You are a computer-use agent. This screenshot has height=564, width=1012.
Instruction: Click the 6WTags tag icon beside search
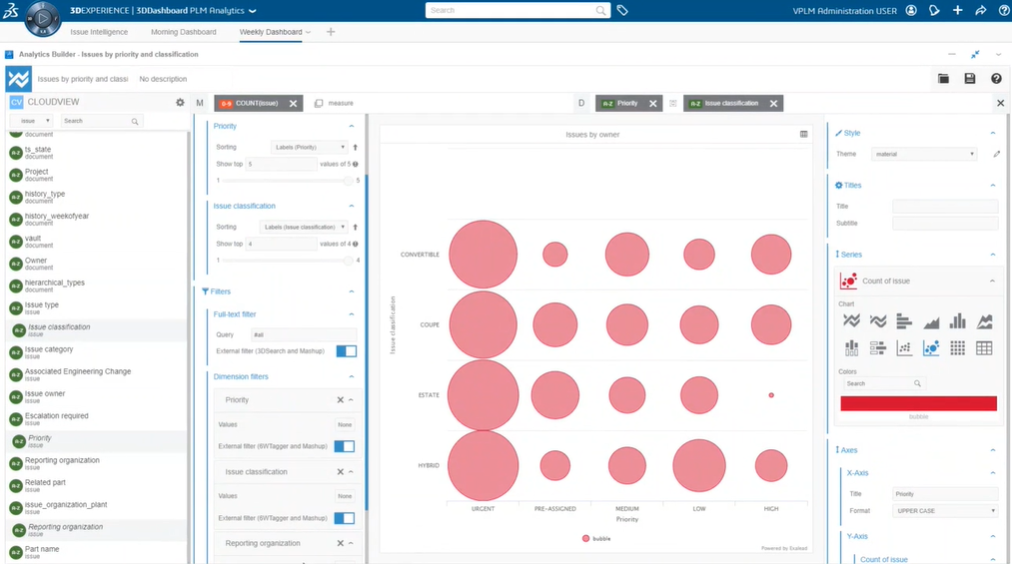click(x=622, y=10)
